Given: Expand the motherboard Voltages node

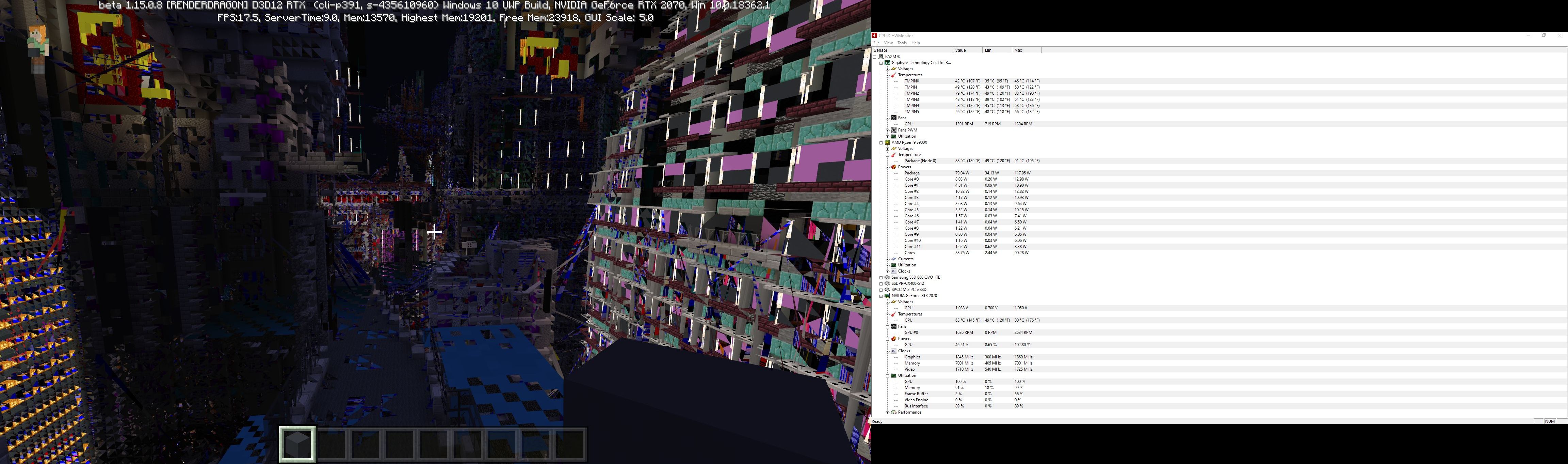Looking at the screenshot, I should 888,69.
